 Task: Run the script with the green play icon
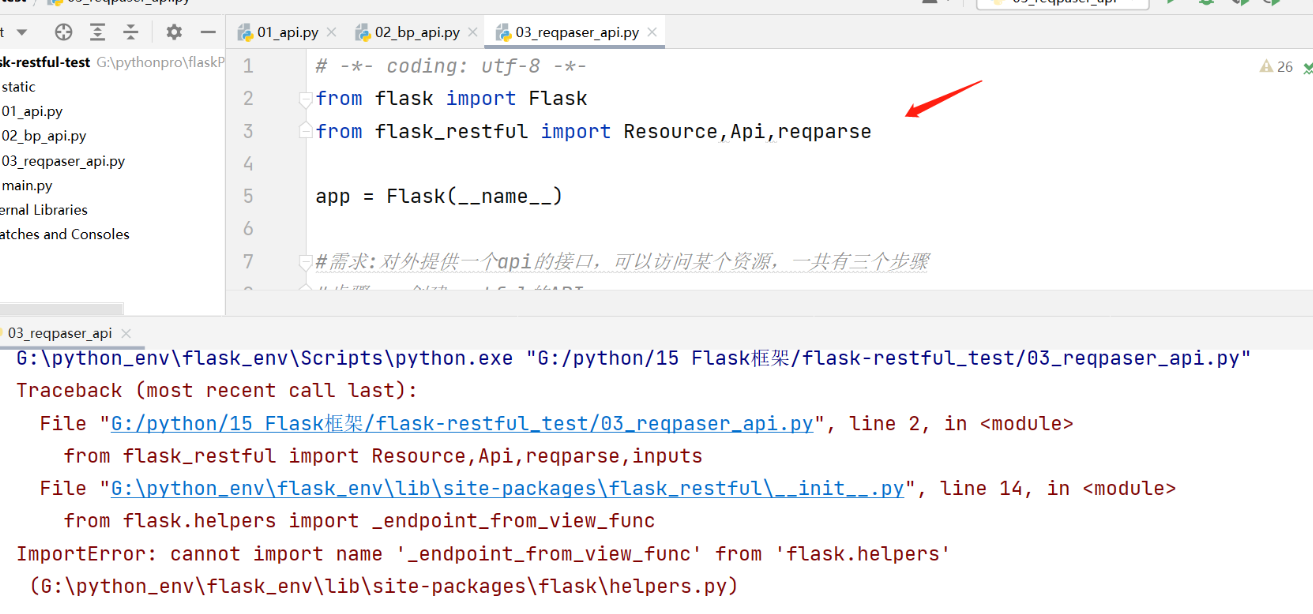pos(1170,4)
